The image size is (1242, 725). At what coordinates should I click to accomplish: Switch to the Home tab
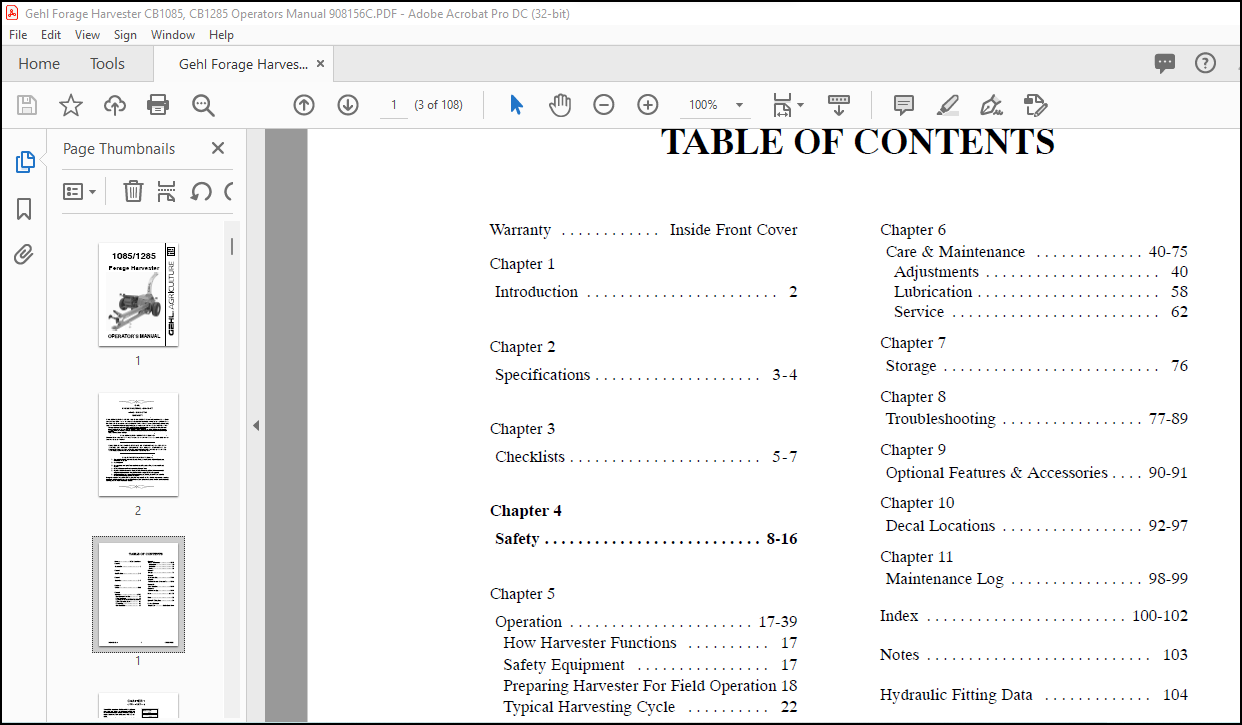(x=39, y=63)
